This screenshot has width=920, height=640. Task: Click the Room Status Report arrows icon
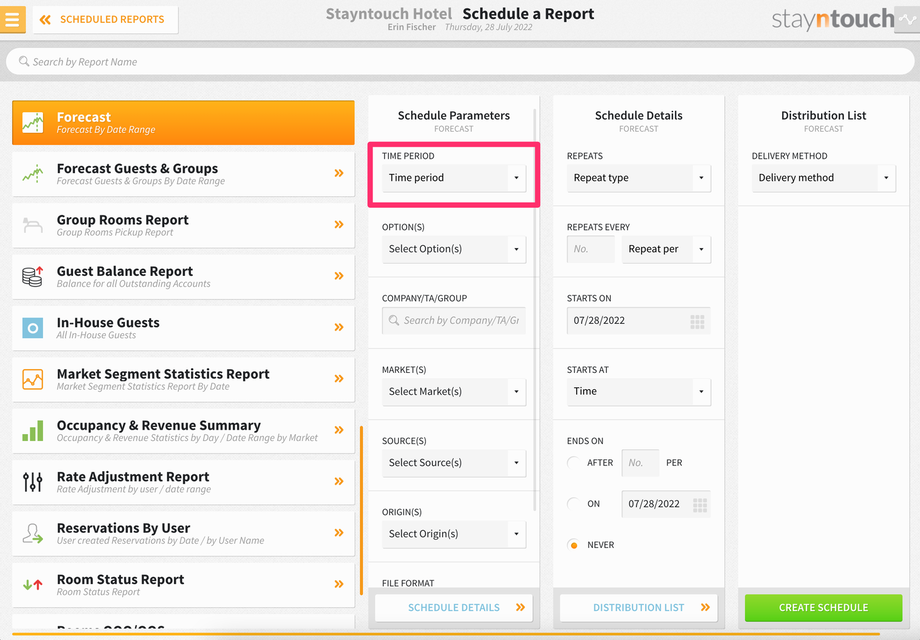coord(33,584)
